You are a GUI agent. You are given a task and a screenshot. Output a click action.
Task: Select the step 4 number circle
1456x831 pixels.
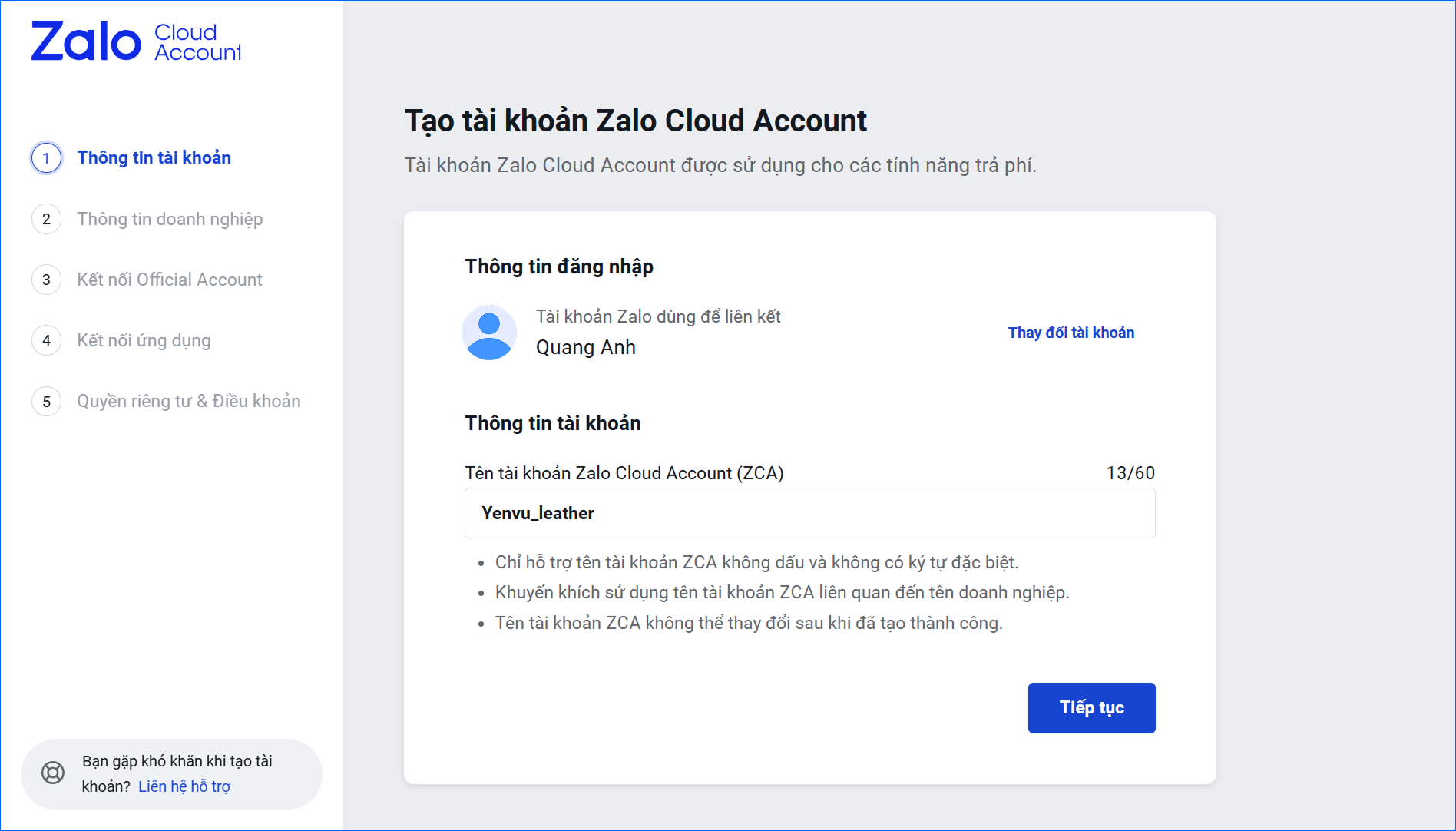point(47,340)
